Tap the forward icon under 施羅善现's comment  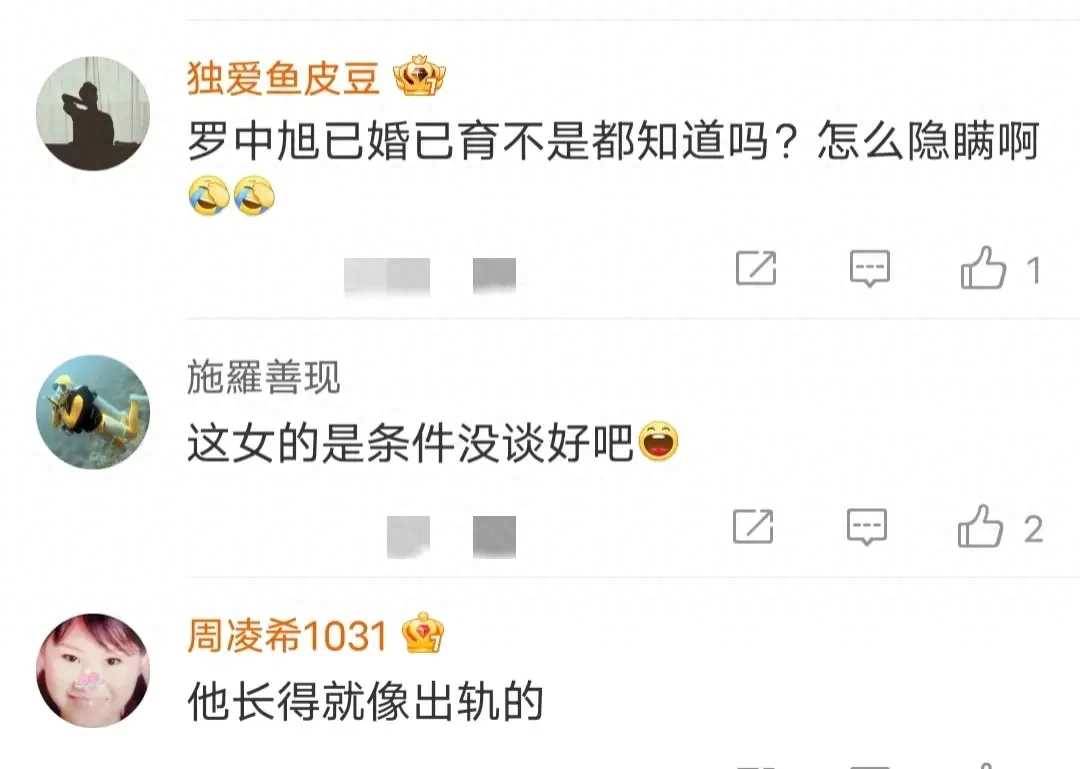tap(753, 526)
